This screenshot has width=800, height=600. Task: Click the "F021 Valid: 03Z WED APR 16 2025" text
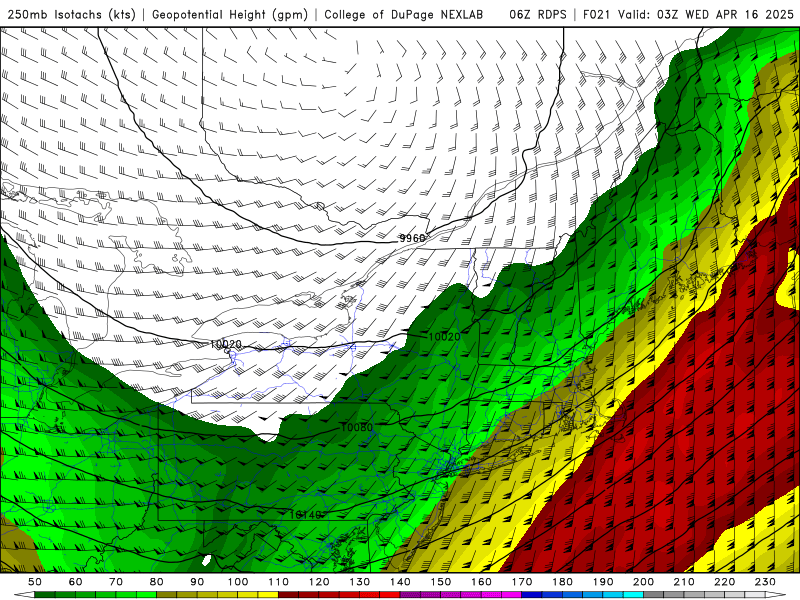688,14
